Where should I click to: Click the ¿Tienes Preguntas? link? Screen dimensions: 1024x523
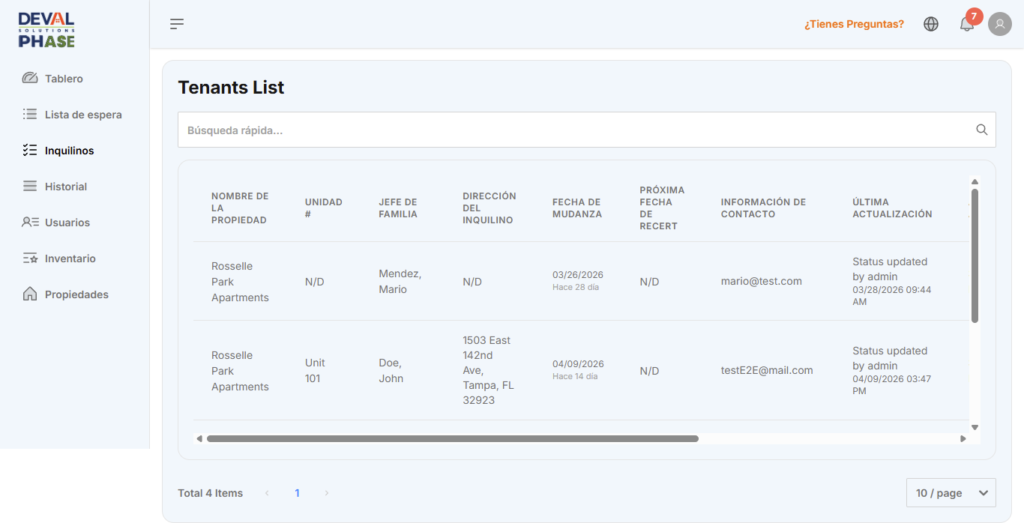(x=853, y=24)
